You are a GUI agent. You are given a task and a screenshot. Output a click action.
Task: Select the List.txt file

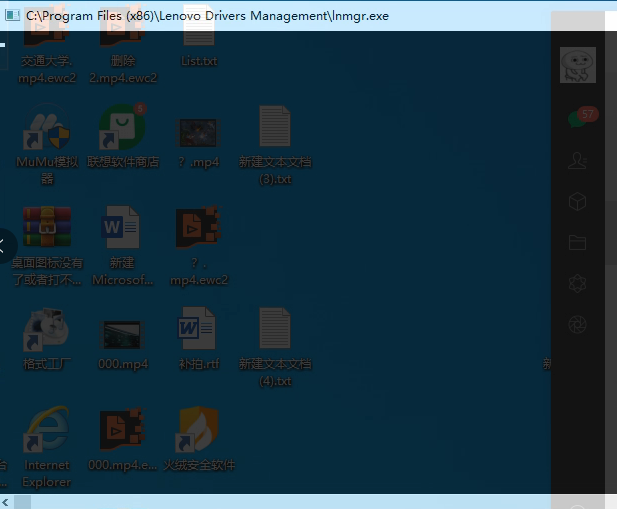pyautogui.click(x=199, y=35)
